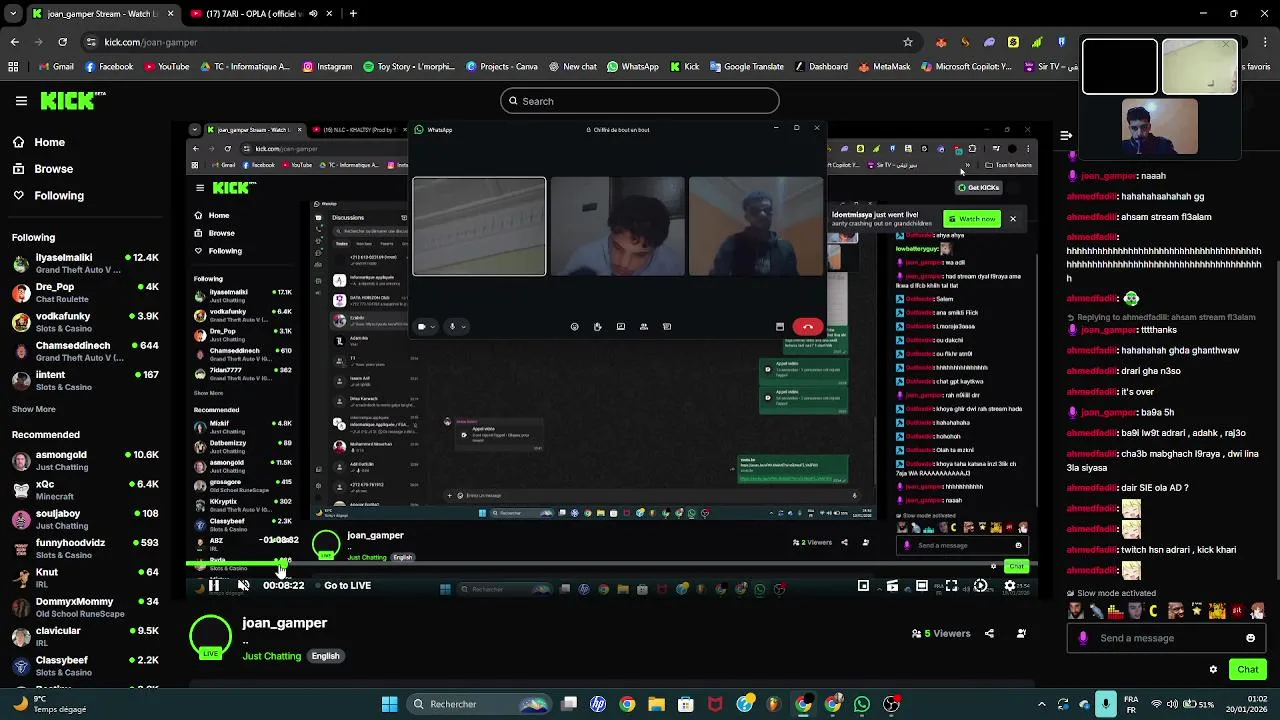Expand Show More under Following
This screenshot has height=720, width=1280.
(33, 409)
